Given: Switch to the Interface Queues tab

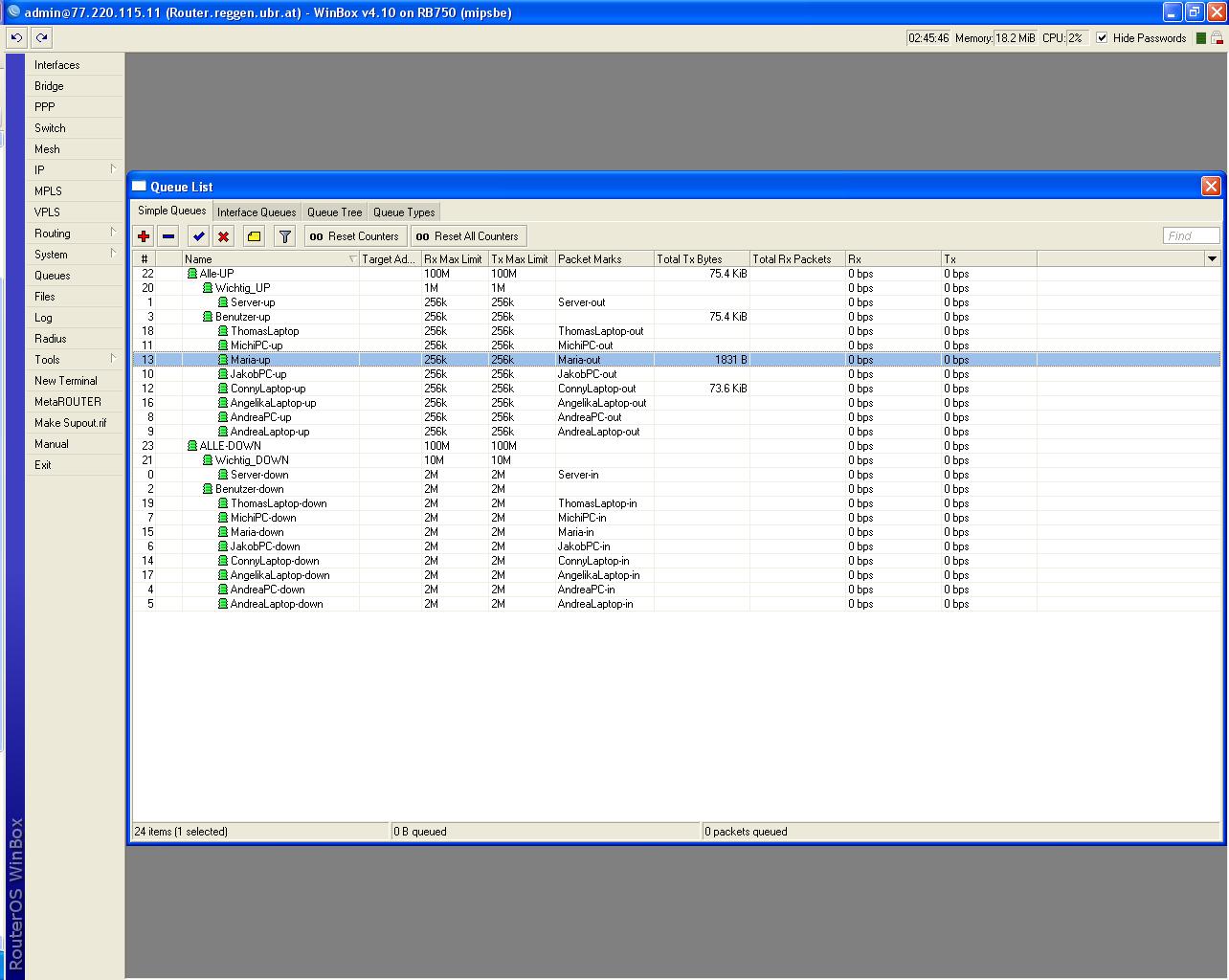Looking at the screenshot, I should 256,212.
